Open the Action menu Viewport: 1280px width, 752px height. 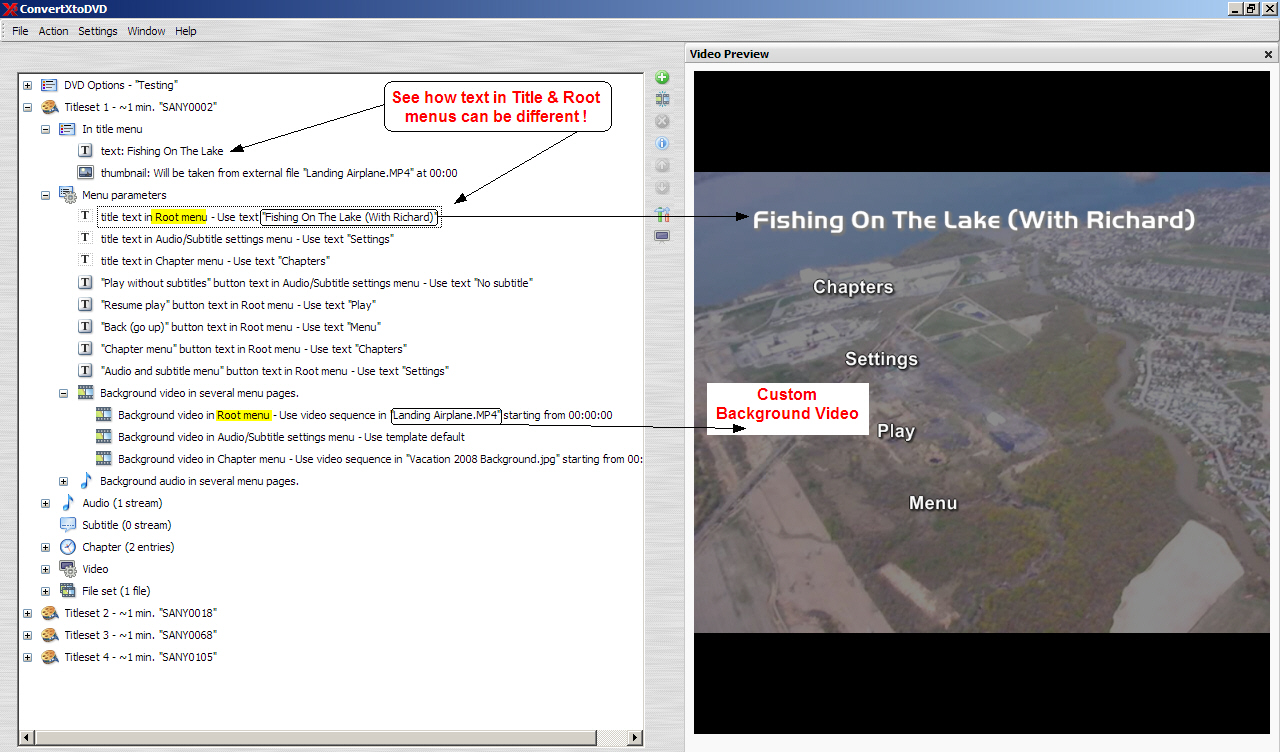[53, 31]
